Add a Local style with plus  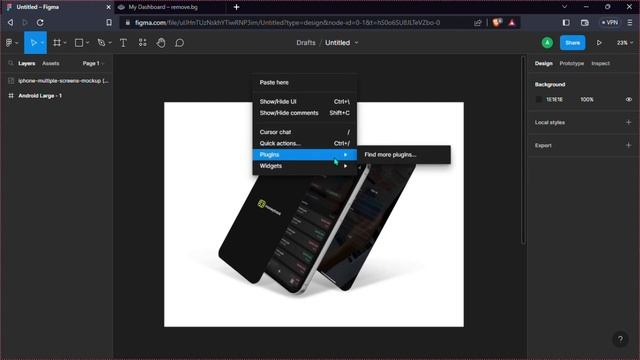tap(629, 122)
